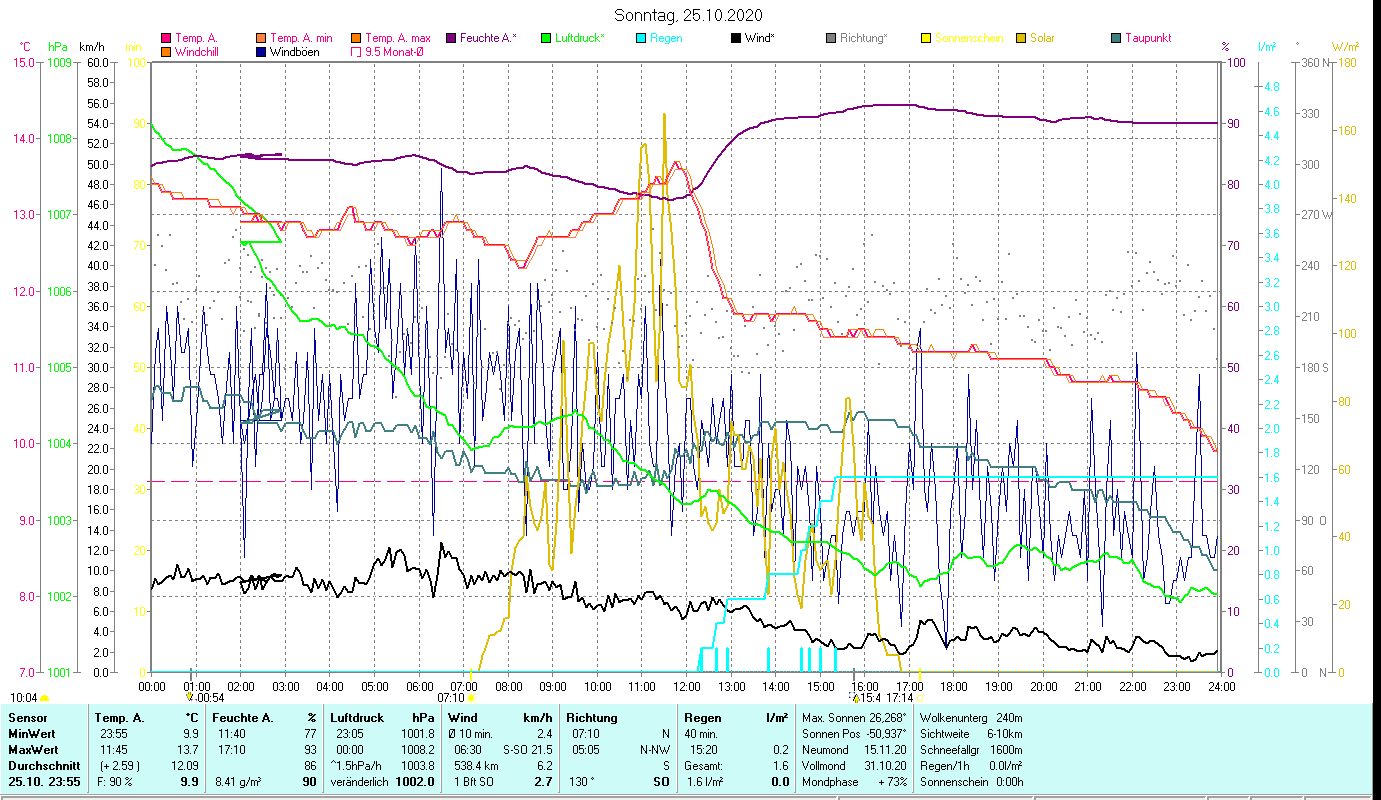Click the Taupunkt legend square
1381x800 pixels.
tap(1116, 39)
